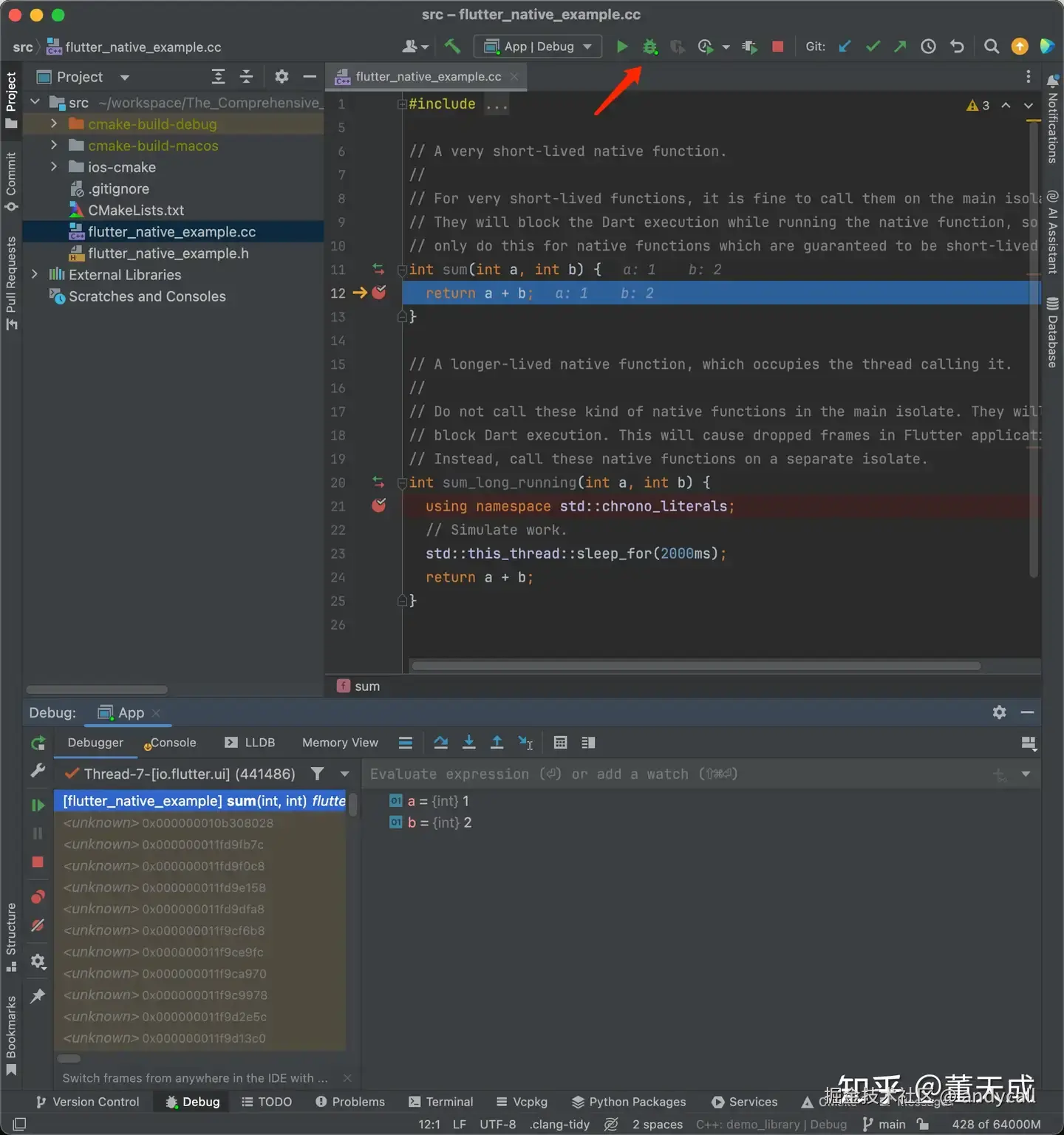Mute breakpoints in debug sidebar

[38, 925]
